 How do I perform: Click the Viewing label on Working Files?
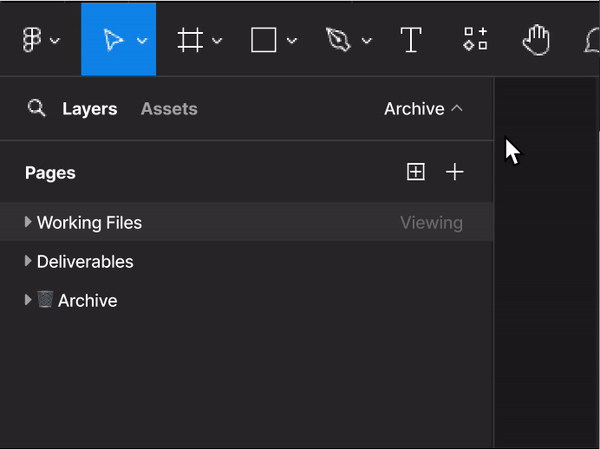click(x=432, y=223)
